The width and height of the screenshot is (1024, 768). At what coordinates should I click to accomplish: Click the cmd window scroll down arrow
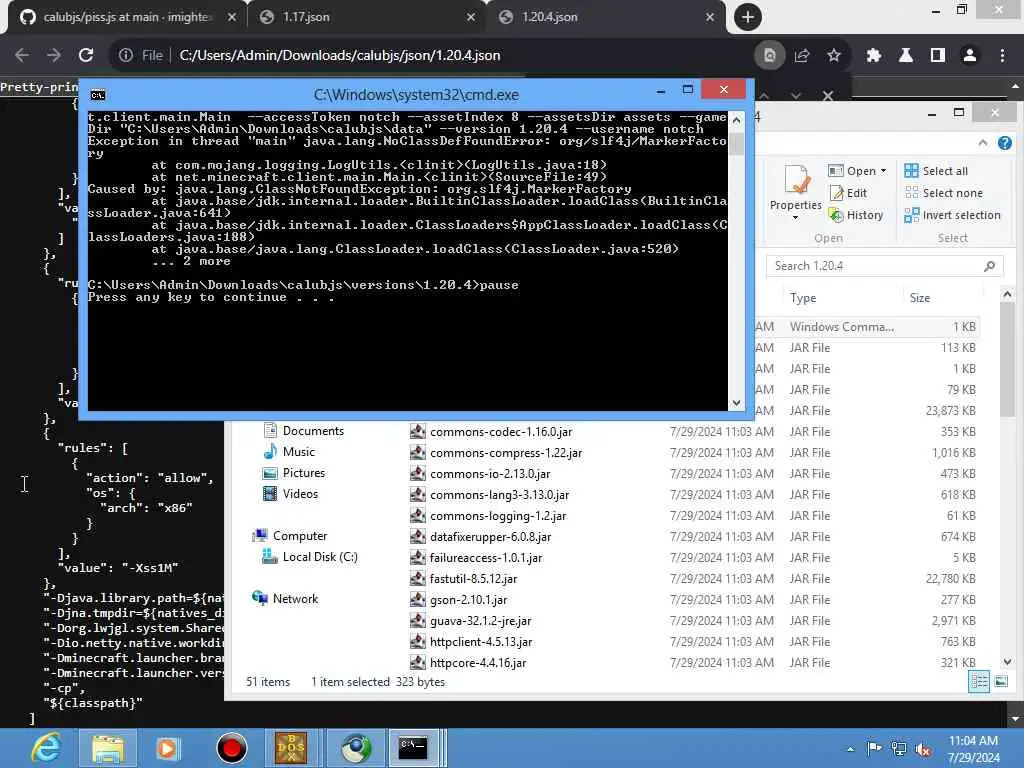(x=737, y=402)
